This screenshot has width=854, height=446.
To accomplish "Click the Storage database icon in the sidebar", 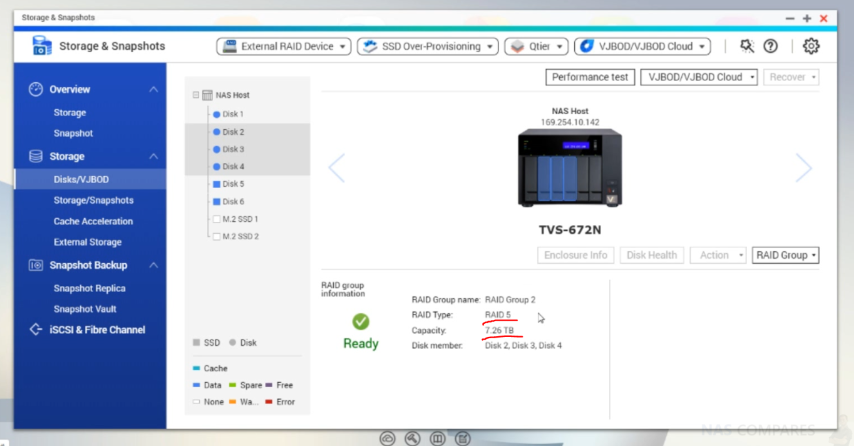I will point(36,156).
